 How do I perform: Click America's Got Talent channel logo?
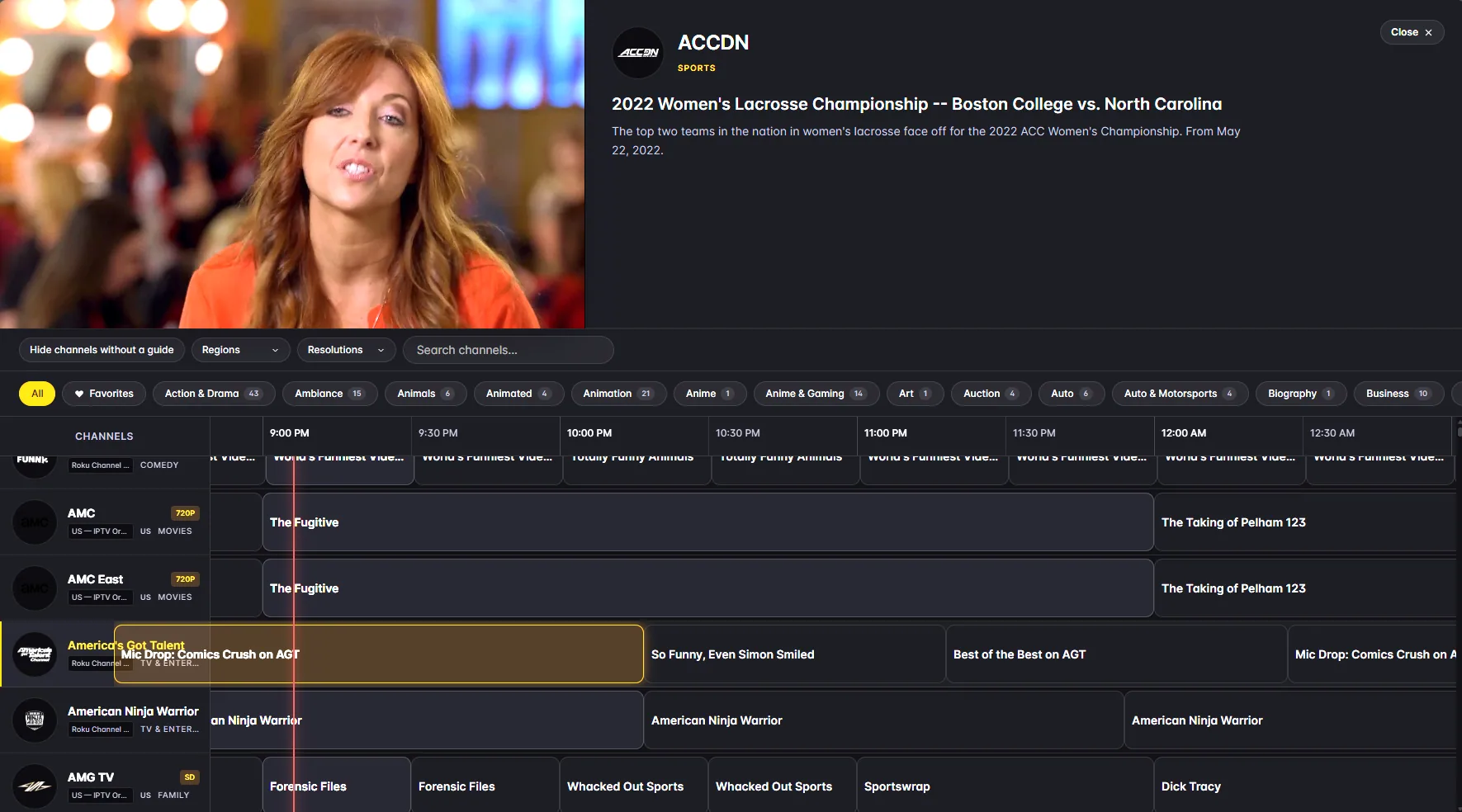(35, 654)
